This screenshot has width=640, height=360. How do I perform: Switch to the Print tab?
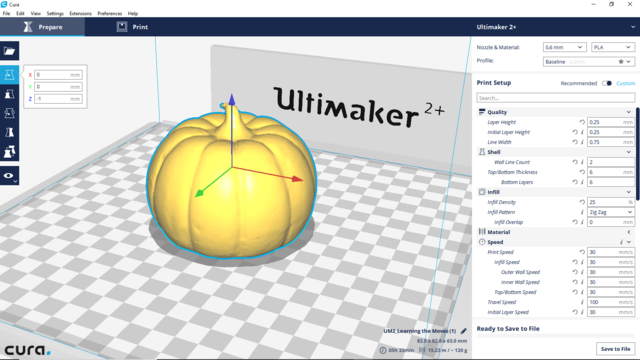pyautogui.click(x=132, y=27)
